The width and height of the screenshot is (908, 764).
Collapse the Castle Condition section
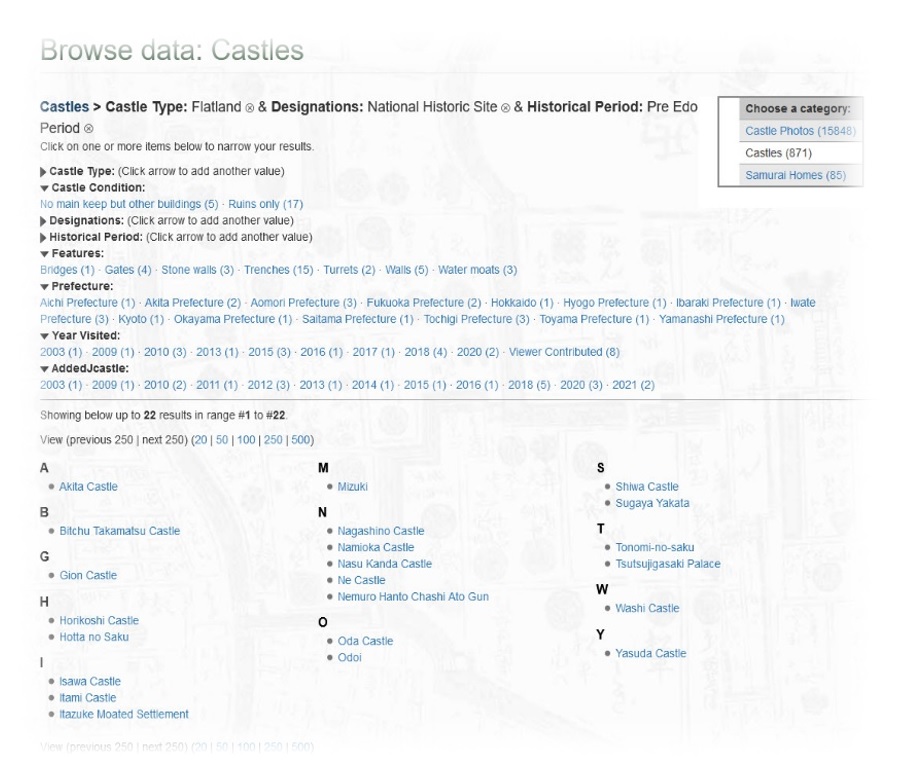tap(44, 188)
